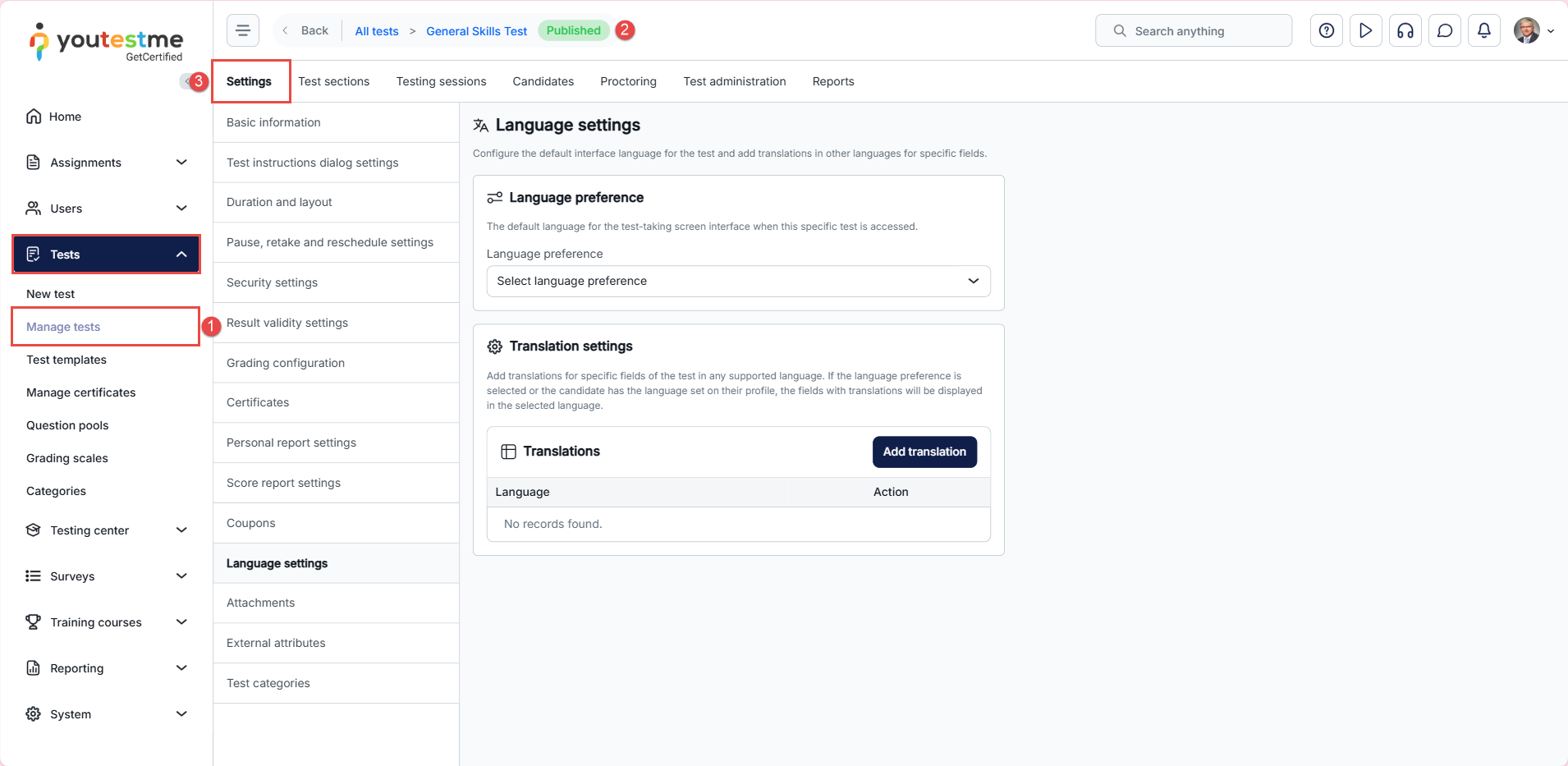Open the help question mark icon

point(1326,30)
